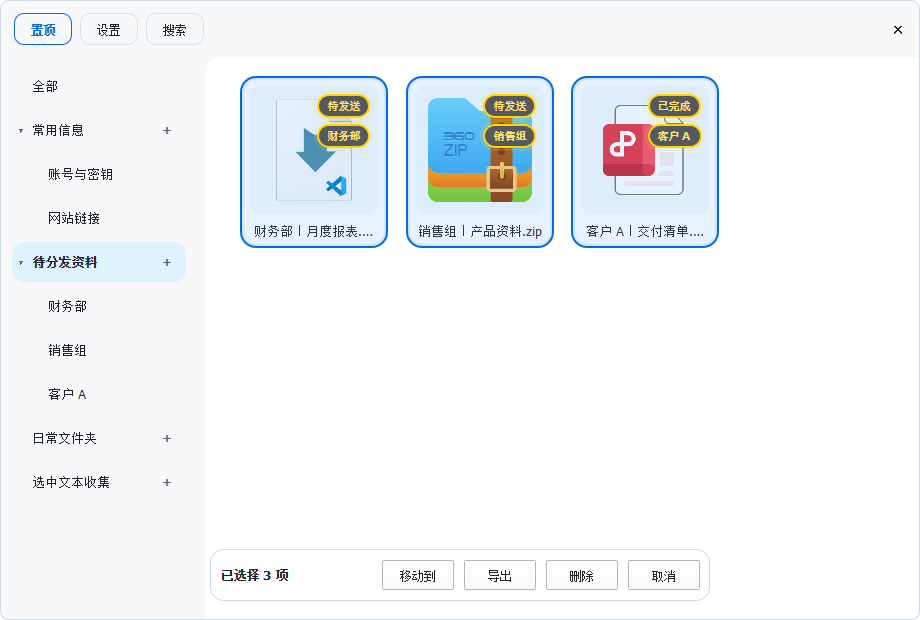
Task: Select the 常用信息 category
Action: point(99,130)
